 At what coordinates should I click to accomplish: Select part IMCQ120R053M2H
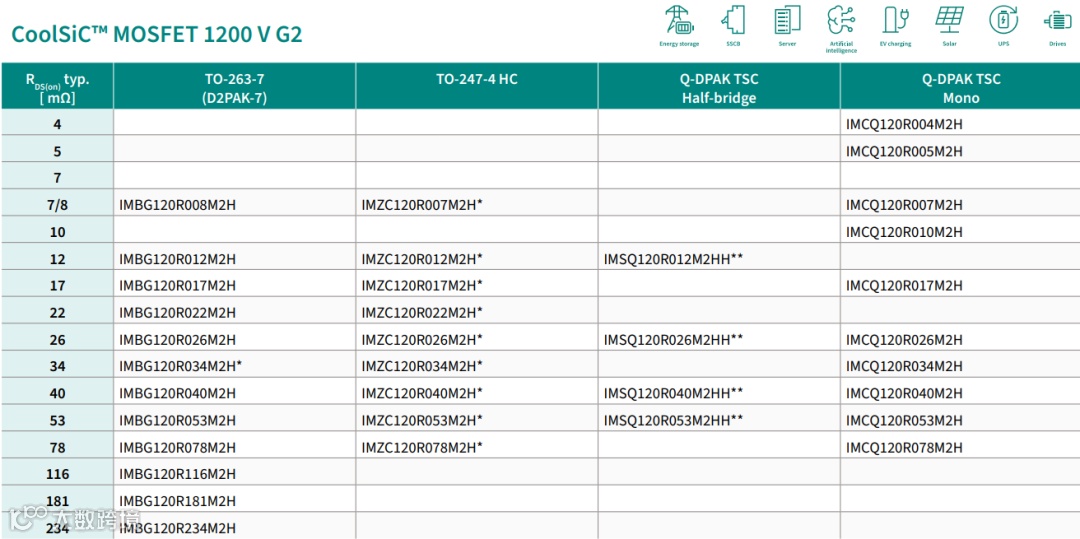click(x=904, y=420)
